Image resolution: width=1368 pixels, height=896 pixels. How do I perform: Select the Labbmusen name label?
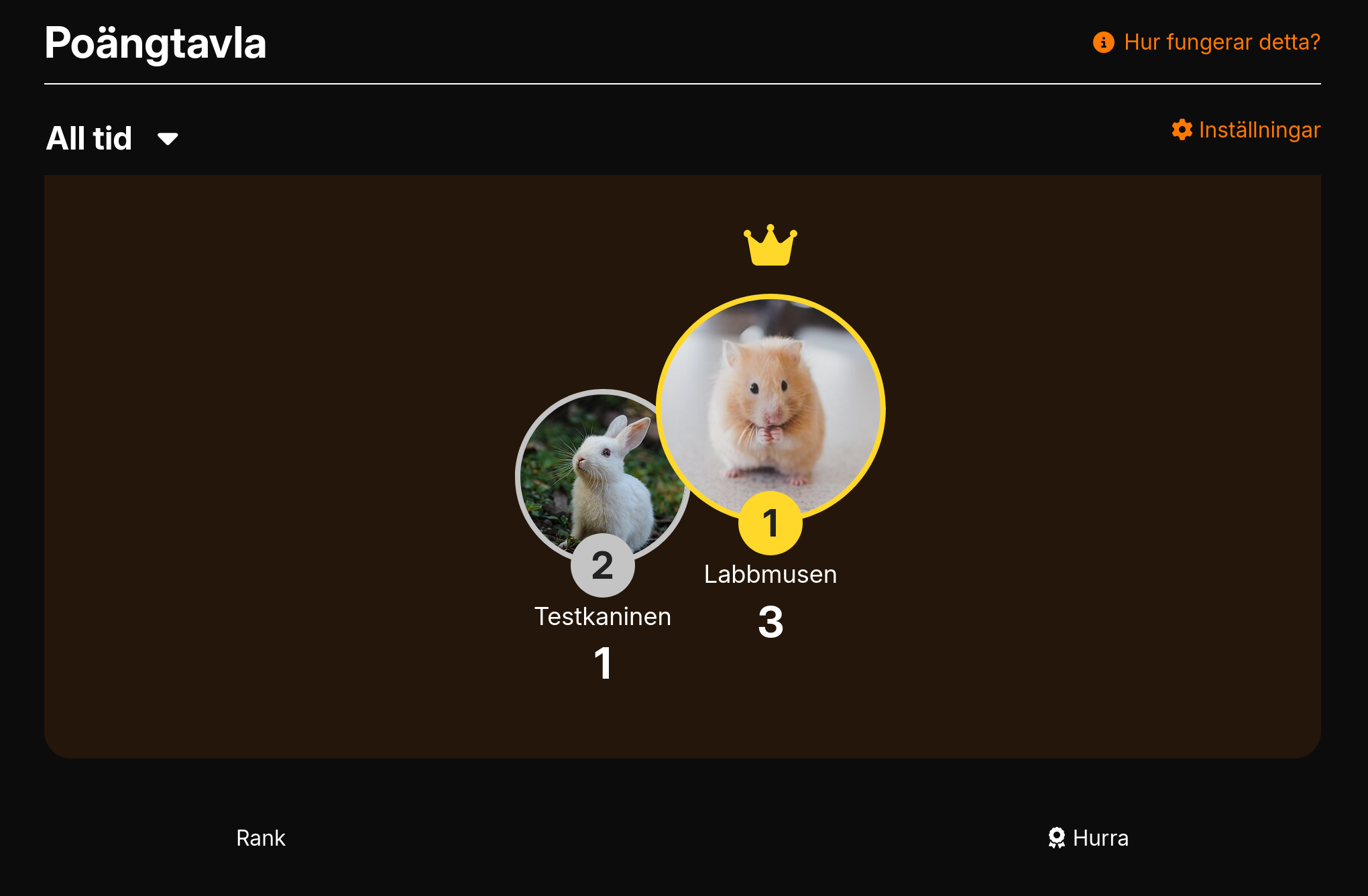771,574
